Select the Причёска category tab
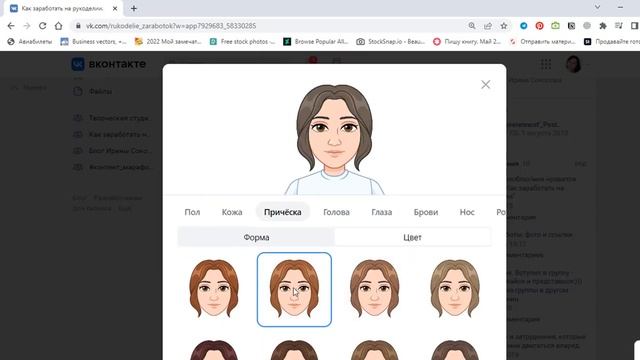This screenshot has width=640, height=360. pyautogui.click(x=282, y=212)
